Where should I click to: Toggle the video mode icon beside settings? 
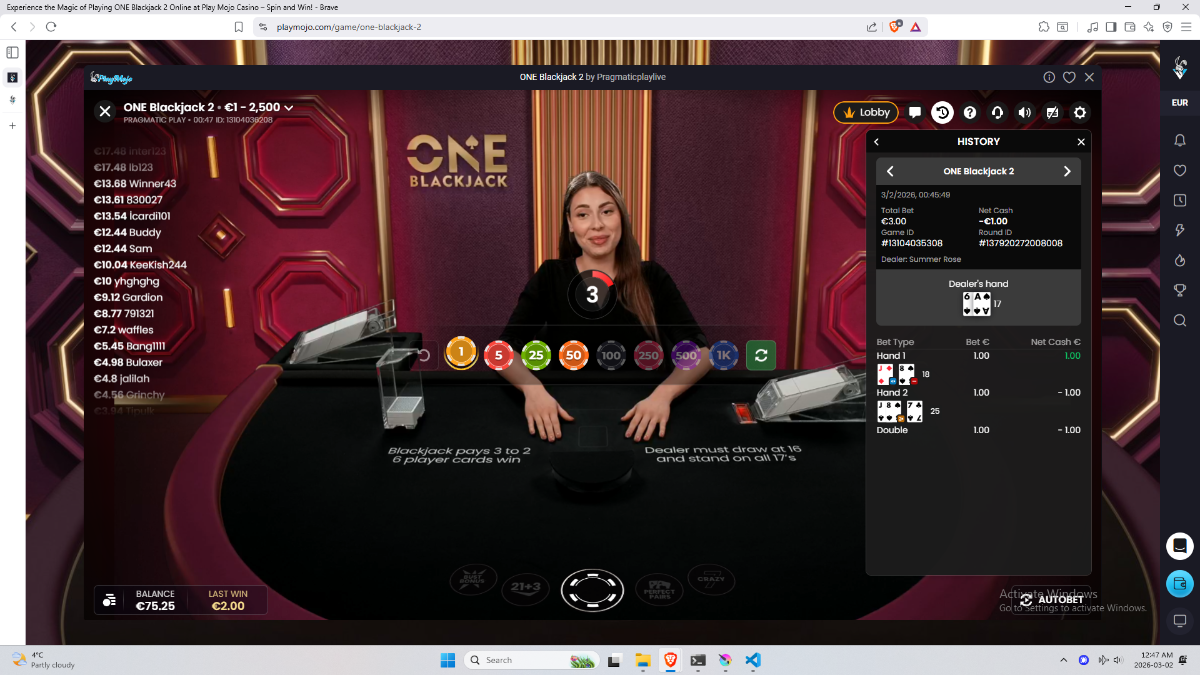(x=1052, y=113)
